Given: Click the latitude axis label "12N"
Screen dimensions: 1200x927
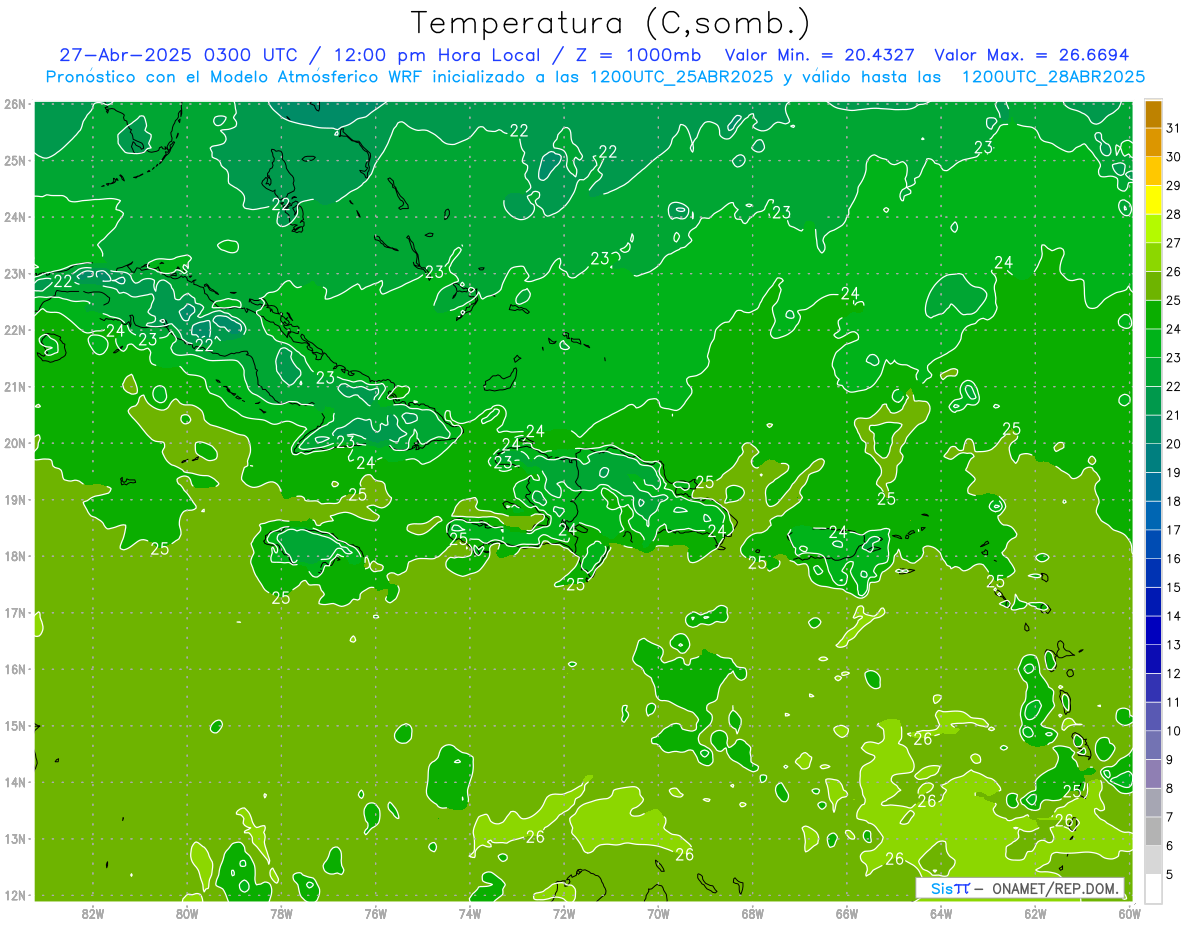Looking at the screenshot, I should (16, 895).
